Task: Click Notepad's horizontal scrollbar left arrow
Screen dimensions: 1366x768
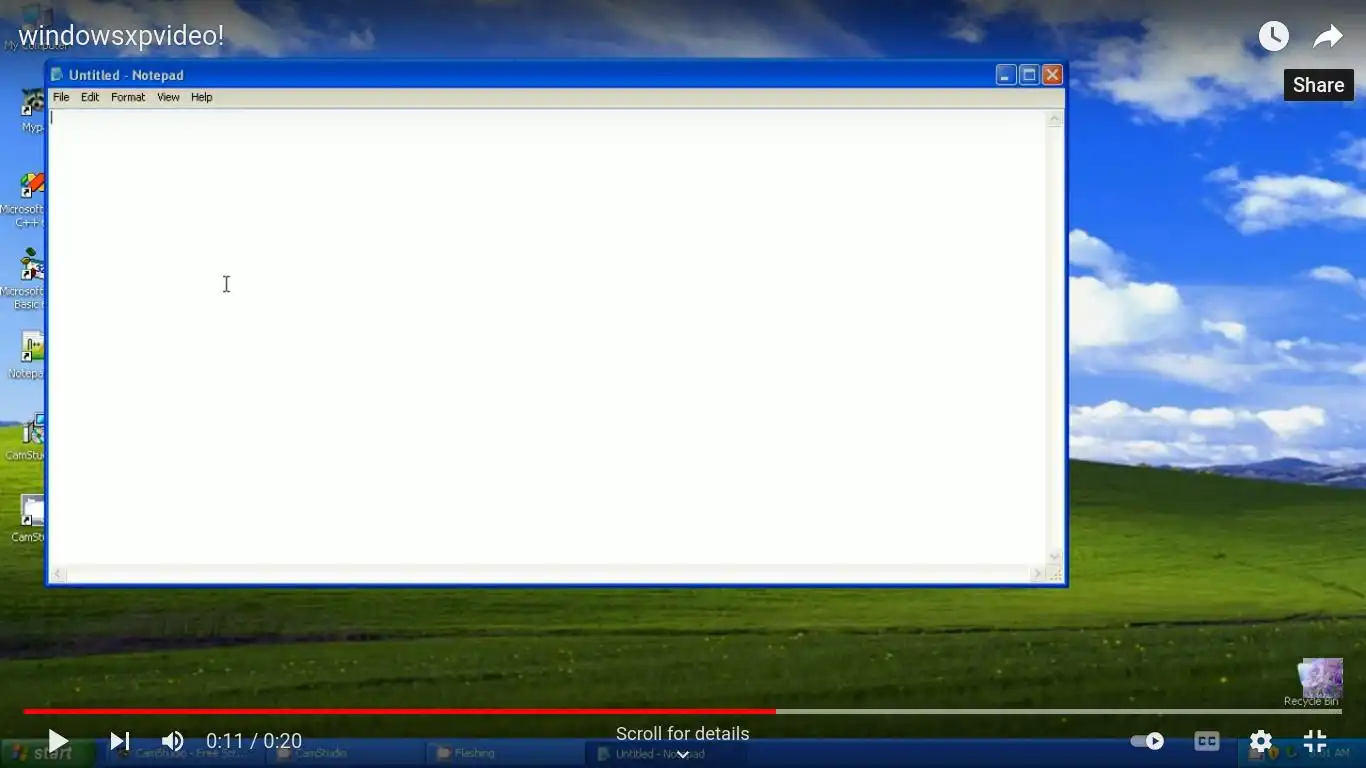Action: point(58,574)
